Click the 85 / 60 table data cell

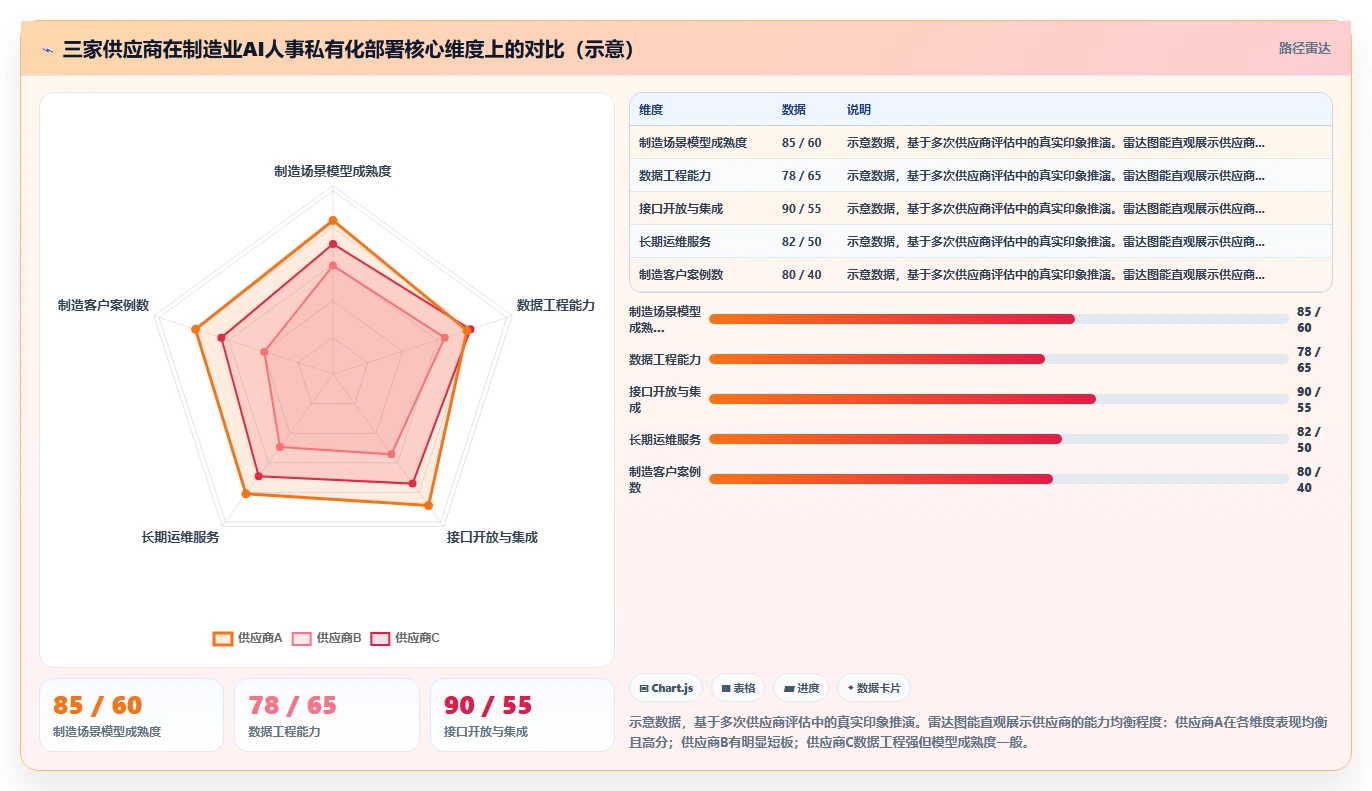click(802, 143)
